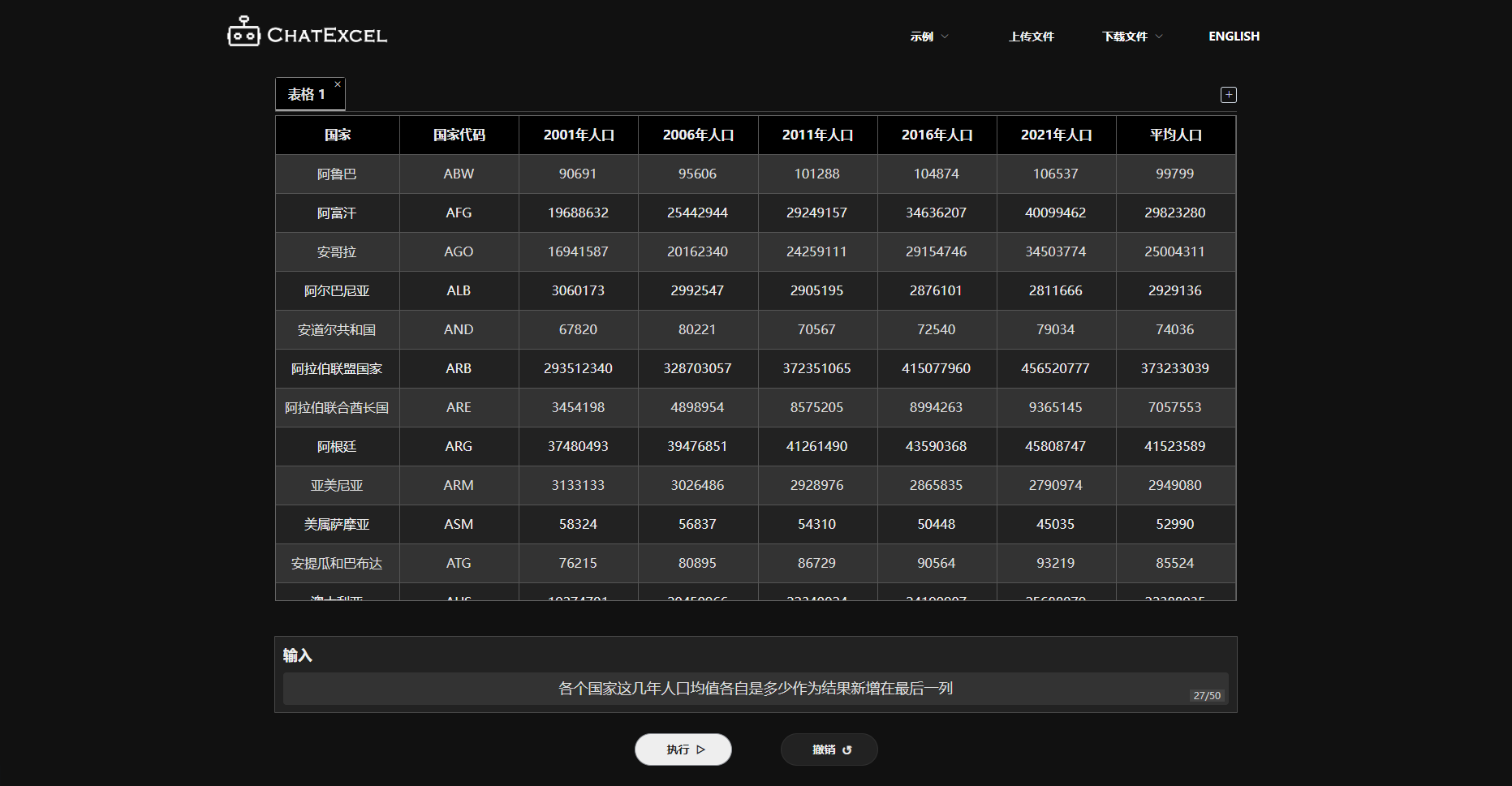
Task: Select the 阿拉伯联合酋长国 row cell
Action: 337,408
